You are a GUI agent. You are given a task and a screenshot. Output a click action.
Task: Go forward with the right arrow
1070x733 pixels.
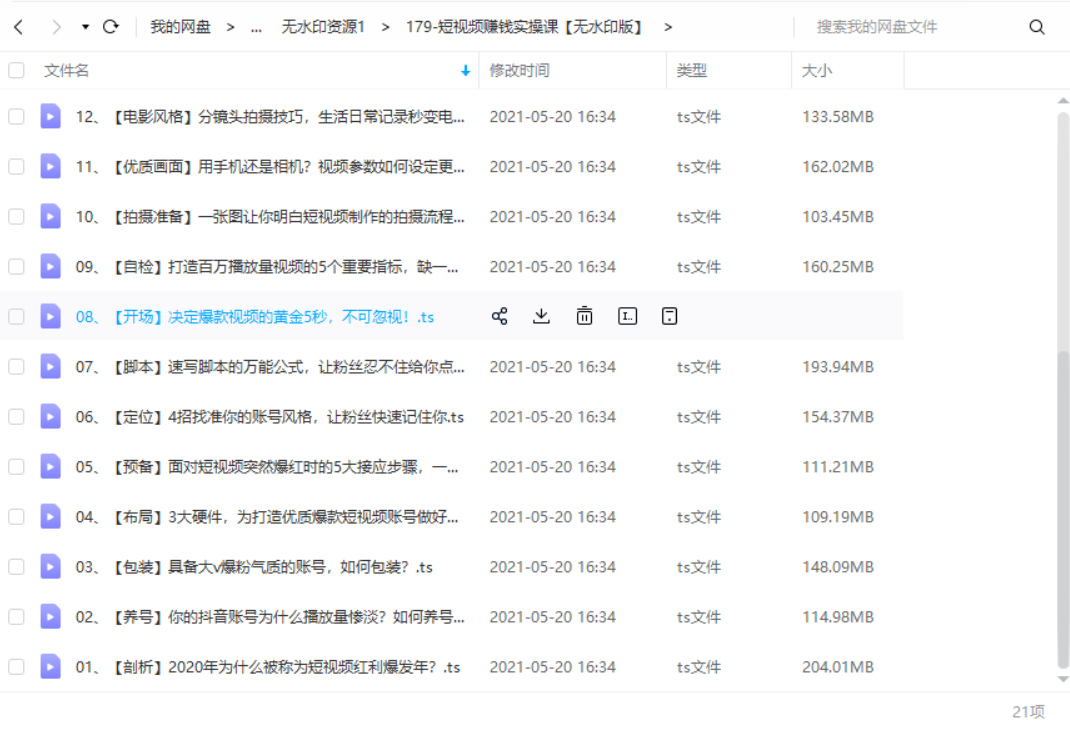pos(56,27)
